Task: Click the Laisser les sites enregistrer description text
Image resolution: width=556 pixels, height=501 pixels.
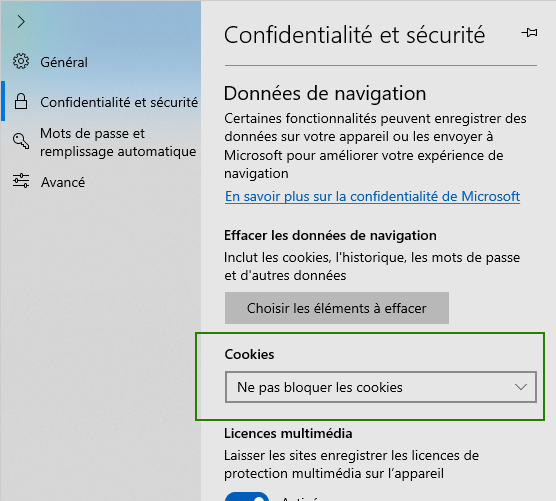Action: coord(351,464)
